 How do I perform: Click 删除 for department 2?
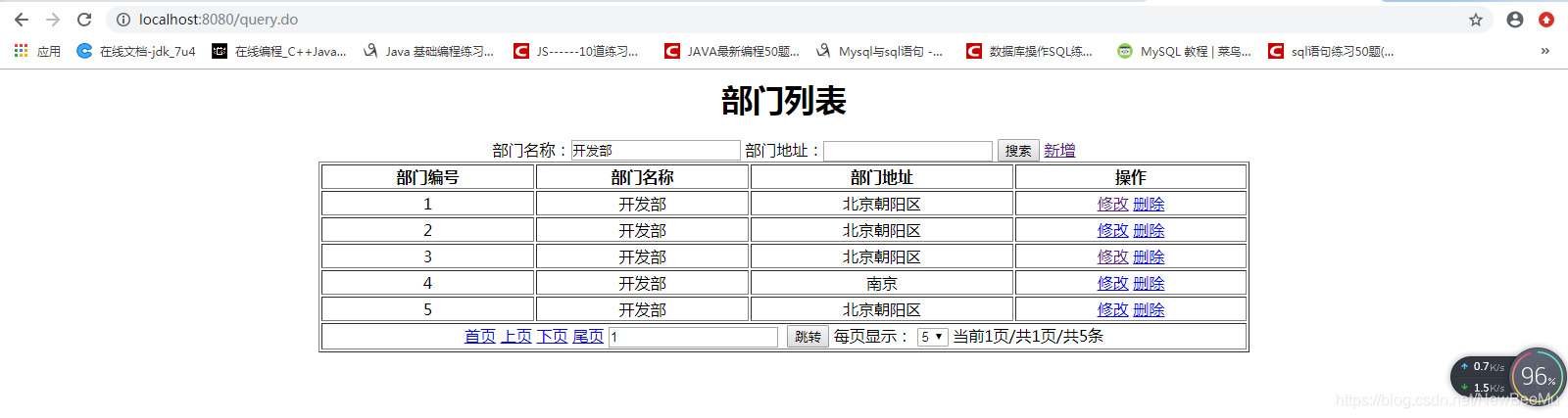tap(1149, 230)
